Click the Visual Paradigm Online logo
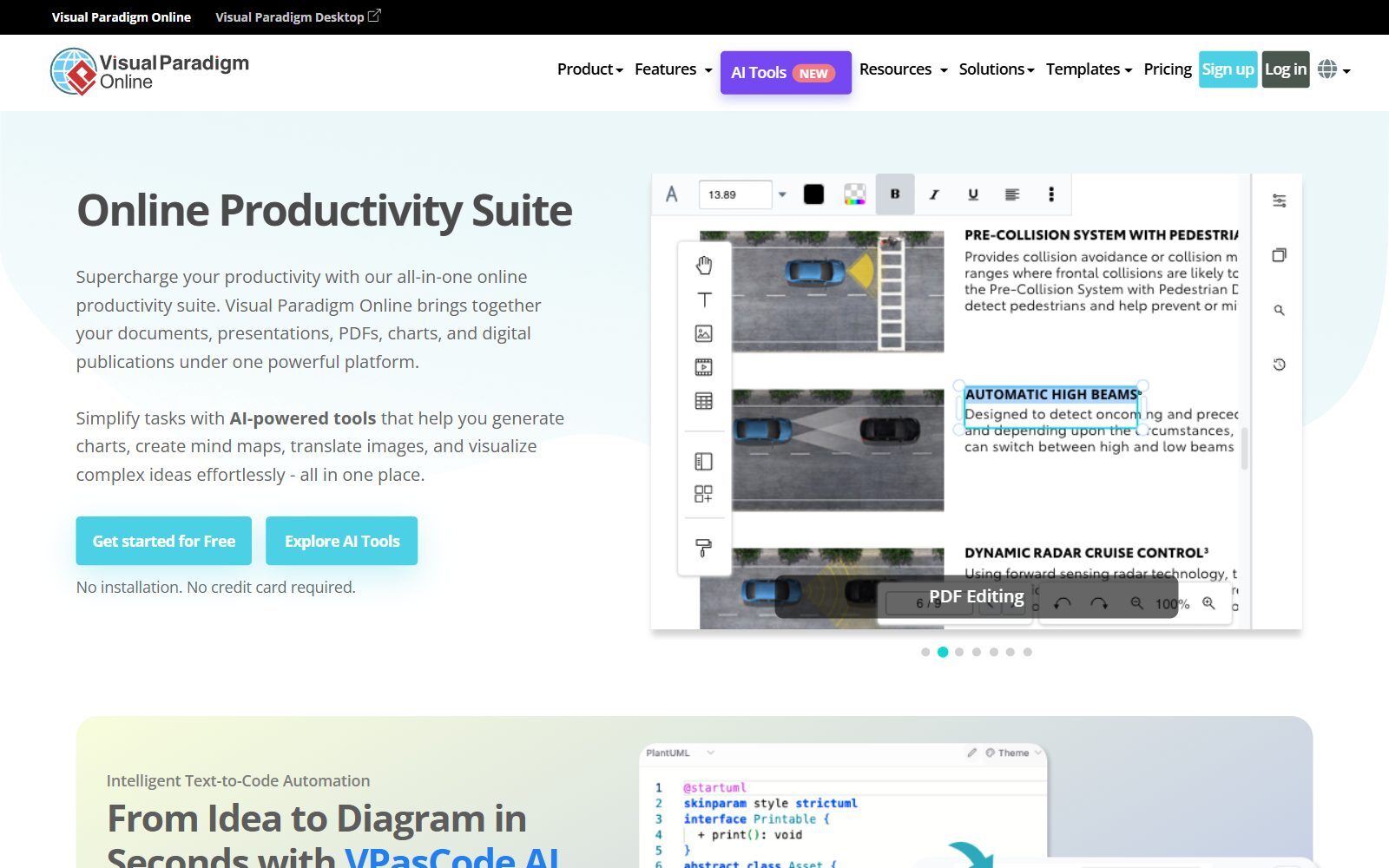Viewport: 1389px width, 868px height. [149, 71]
